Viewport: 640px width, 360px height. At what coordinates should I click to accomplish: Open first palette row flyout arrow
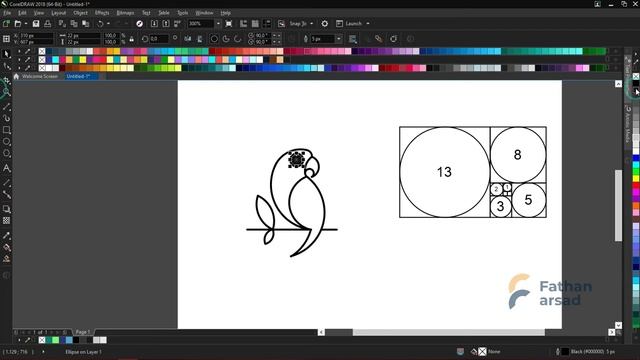click(19, 51)
